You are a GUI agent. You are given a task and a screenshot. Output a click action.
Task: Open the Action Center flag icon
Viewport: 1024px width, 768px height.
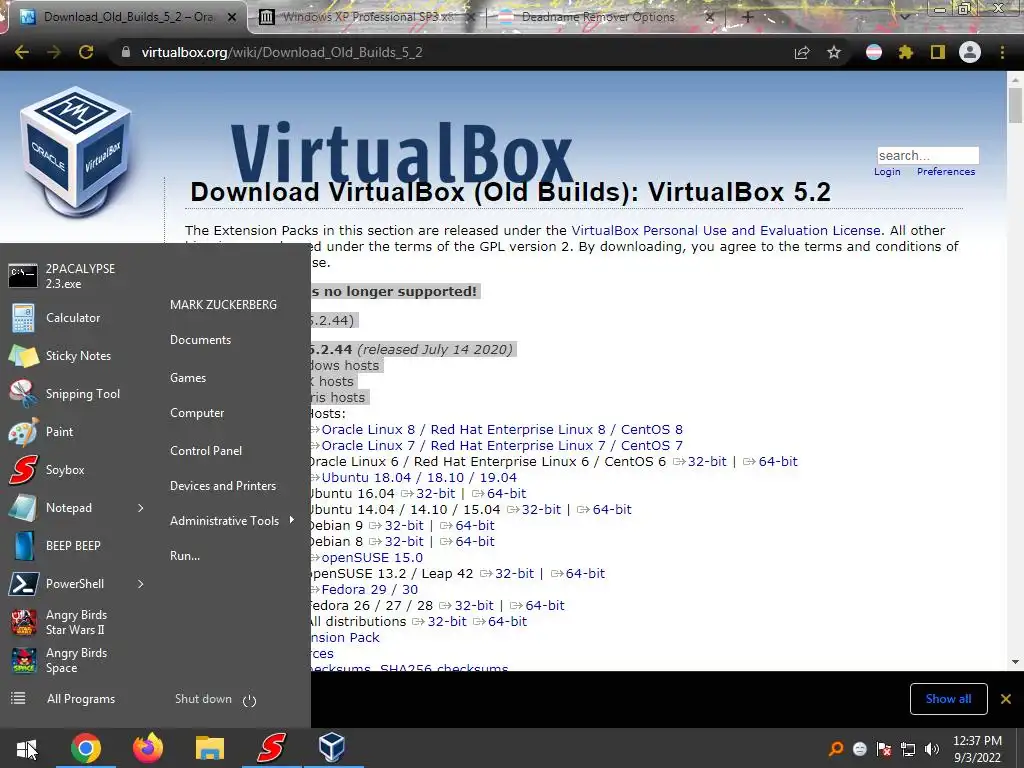(x=884, y=749)
